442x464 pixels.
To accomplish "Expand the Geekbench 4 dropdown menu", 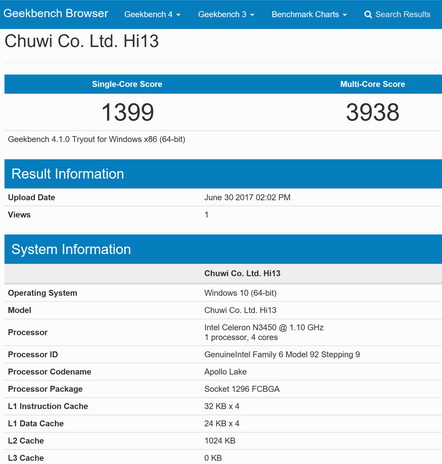I will pos(152,14).
